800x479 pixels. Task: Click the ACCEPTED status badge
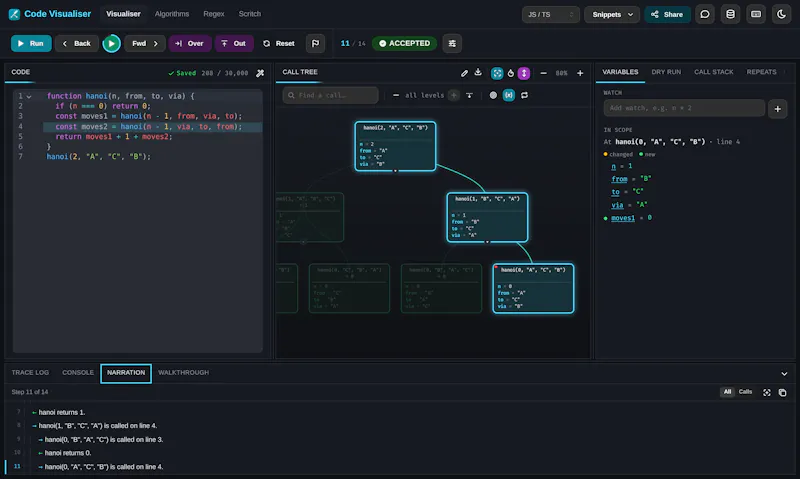405,43
